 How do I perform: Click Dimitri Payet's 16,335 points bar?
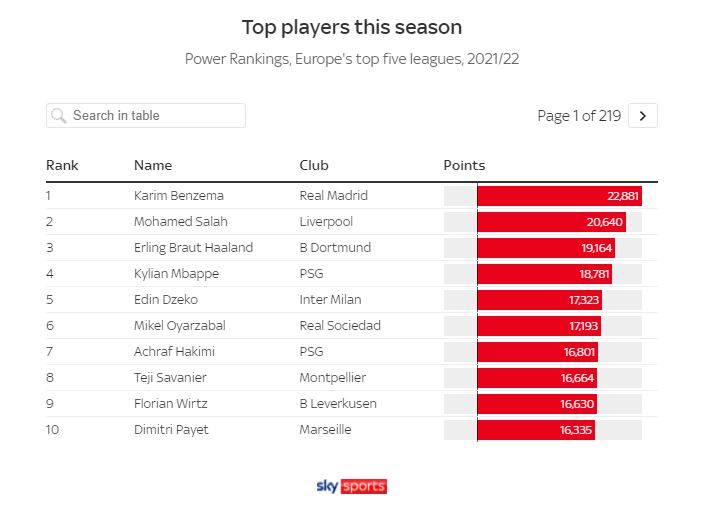535,430
